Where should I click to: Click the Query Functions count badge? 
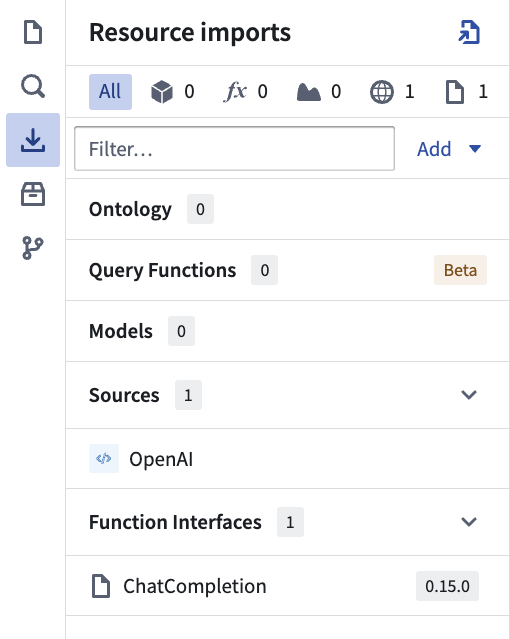265,270
